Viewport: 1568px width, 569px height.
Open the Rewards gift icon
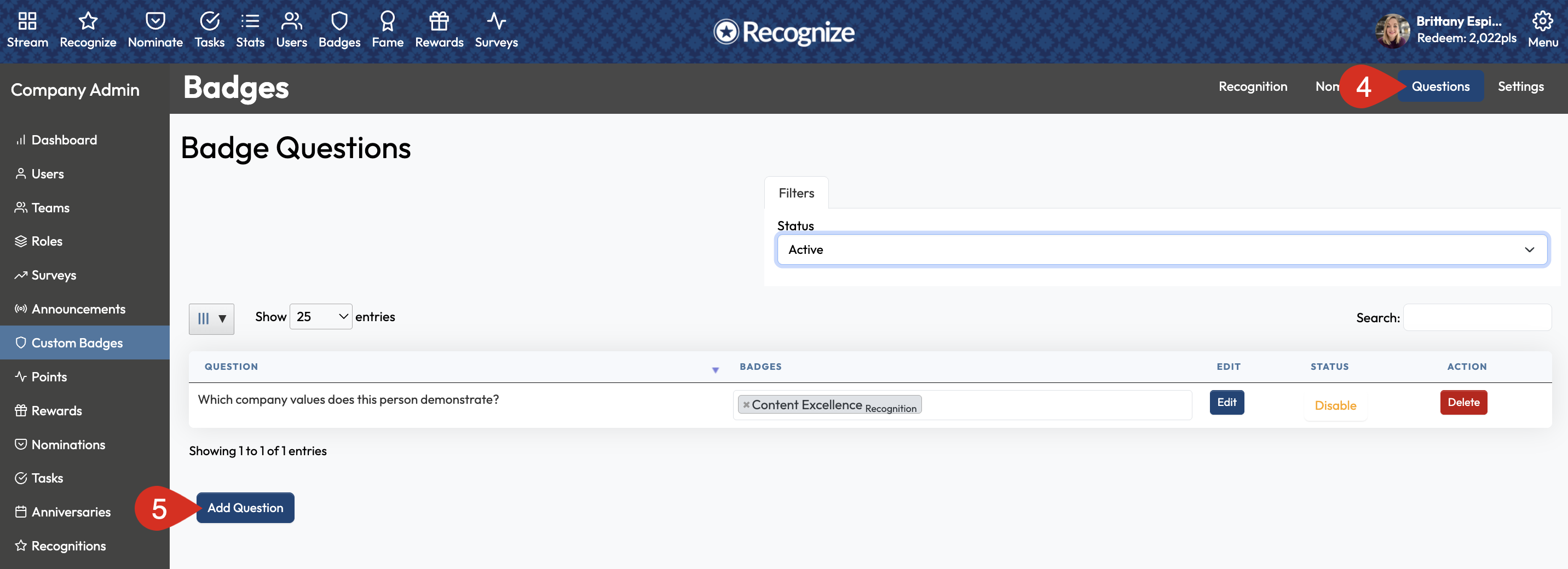pyautogui.click(x=438, y=21)
